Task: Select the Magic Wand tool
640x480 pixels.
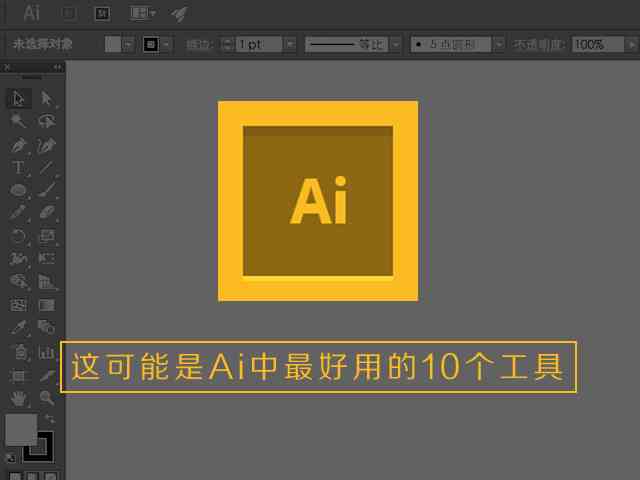Action: [x=18, y=121]
